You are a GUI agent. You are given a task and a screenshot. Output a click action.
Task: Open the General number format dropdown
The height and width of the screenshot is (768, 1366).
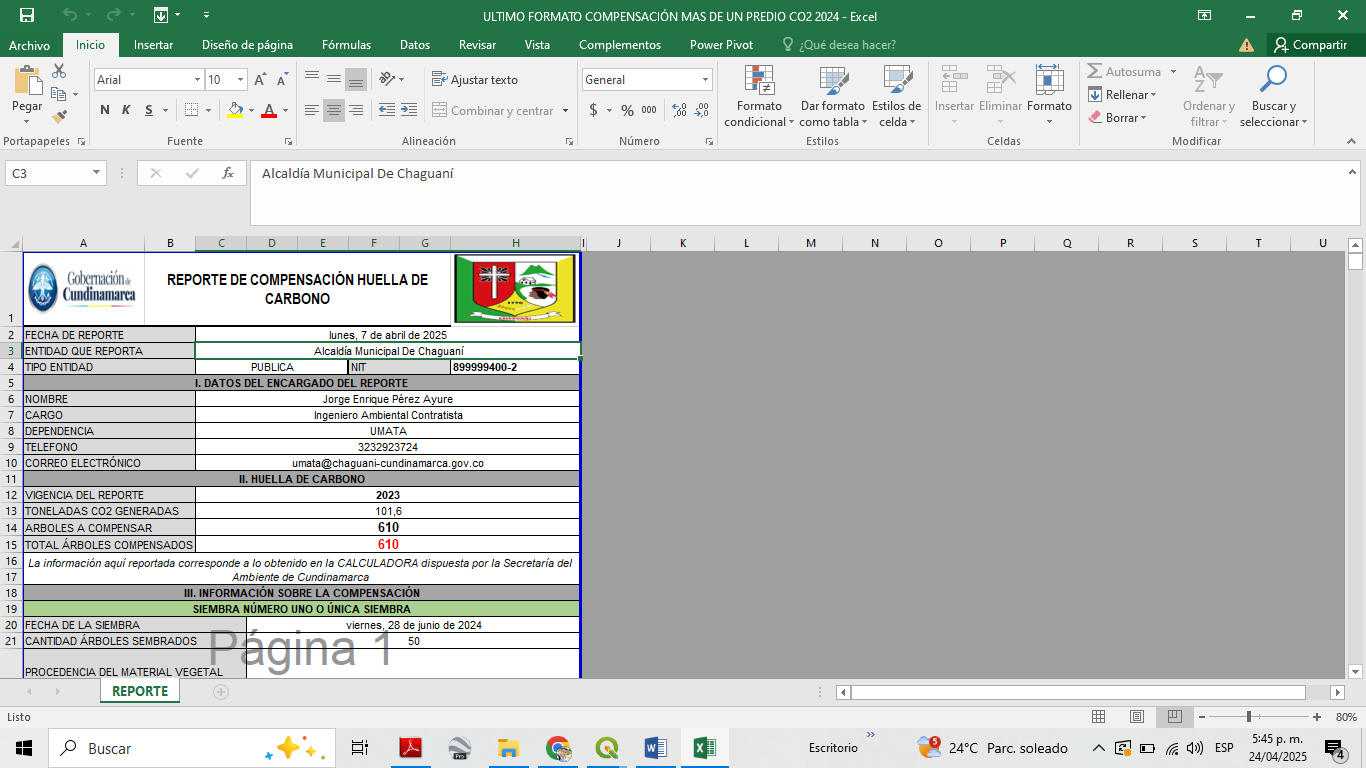pos(705,80)
